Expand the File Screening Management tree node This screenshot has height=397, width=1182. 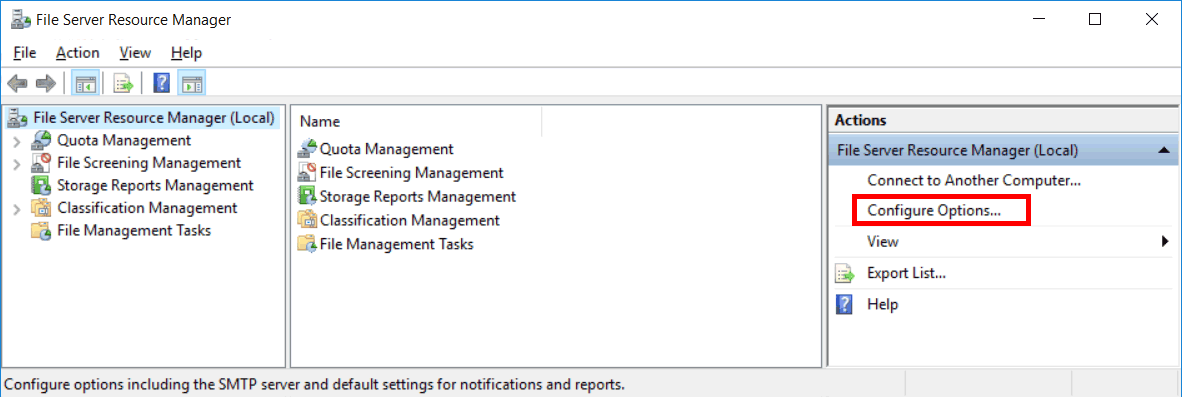pyautogui.click(x=17, y=163)
